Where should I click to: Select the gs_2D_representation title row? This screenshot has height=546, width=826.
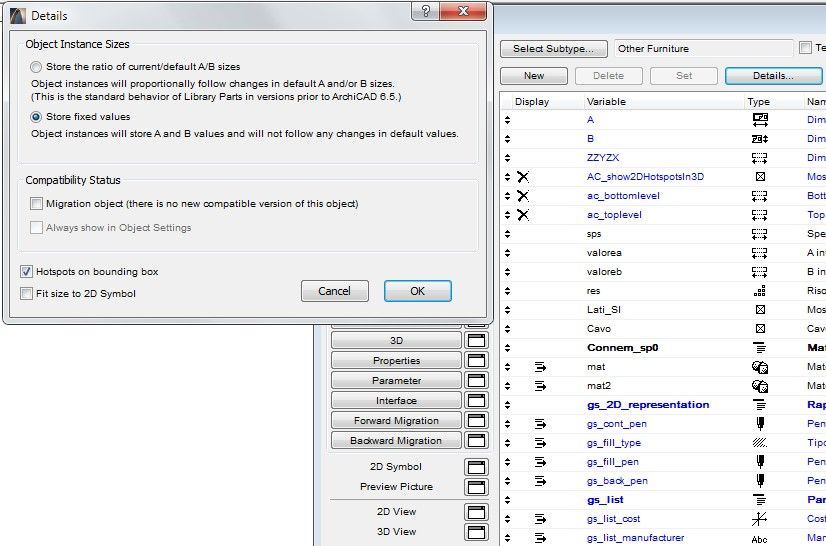tap(648, 405)
